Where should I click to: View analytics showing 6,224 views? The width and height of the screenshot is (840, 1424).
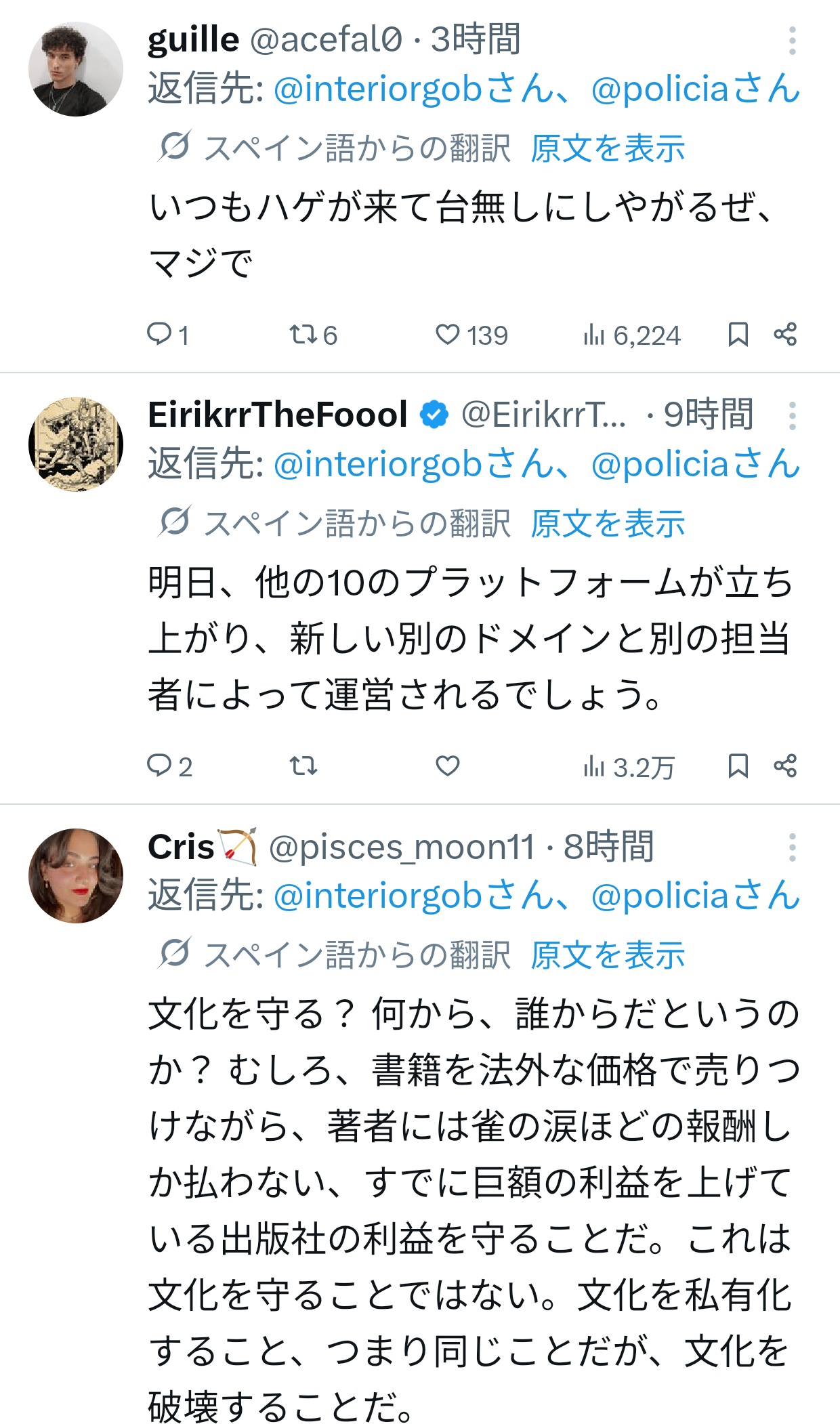click(x=631, y=335)
